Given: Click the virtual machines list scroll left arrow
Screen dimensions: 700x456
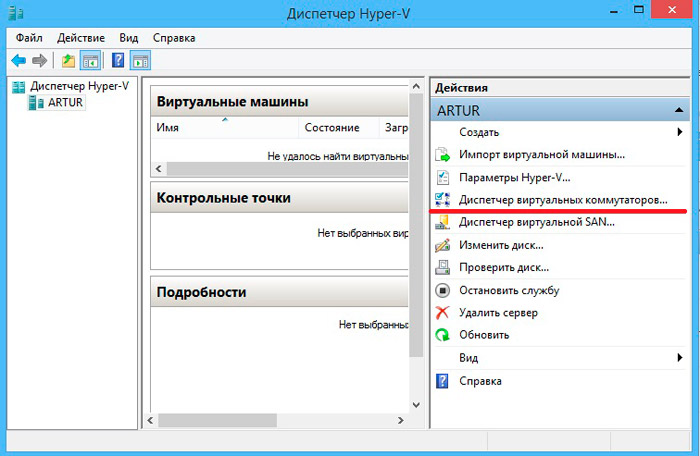Looking at the screenshot, I should pos(158,169).
